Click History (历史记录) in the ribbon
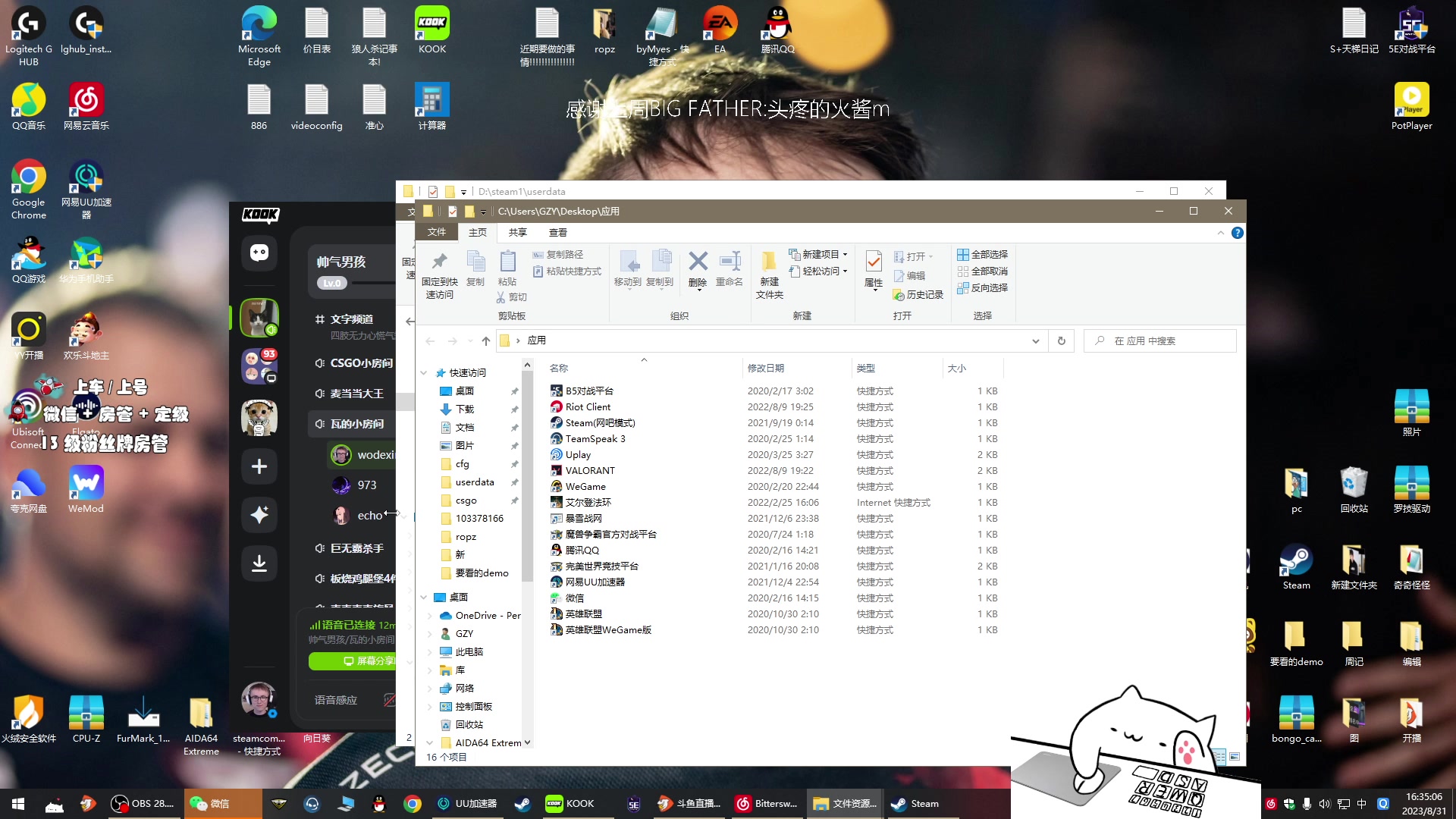The height and width of the screenshot is (819, 1456). [x=918, y=295]
